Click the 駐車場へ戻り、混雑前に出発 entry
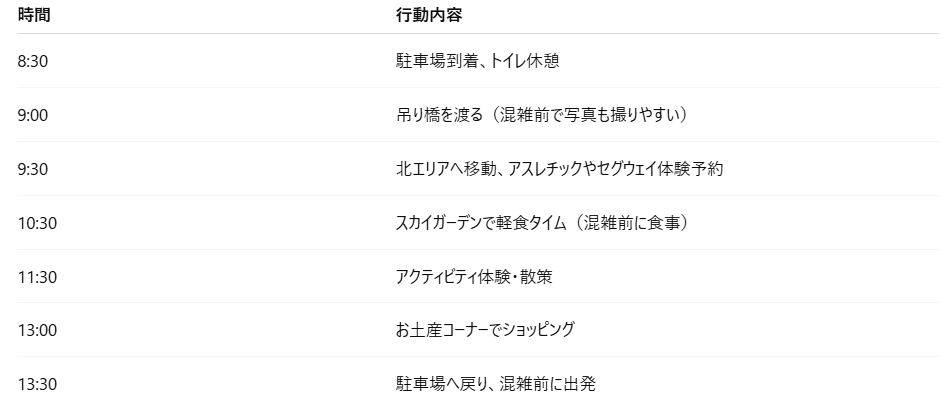Viewport: 949px width, 406px height. (x=496, y=384)
